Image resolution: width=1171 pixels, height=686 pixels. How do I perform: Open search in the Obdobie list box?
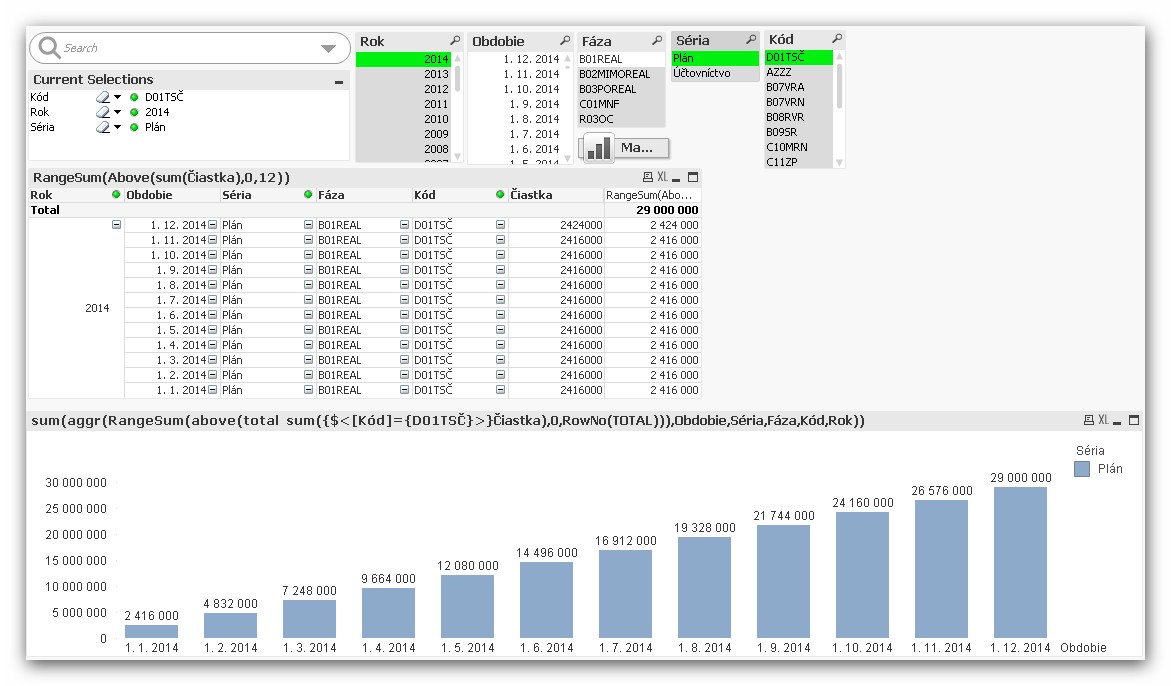click(567, 41)
